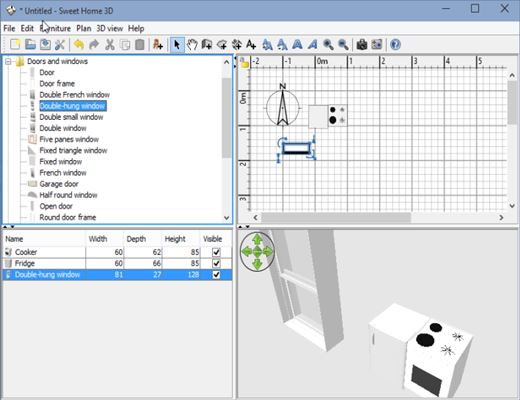
Task: Open the Help menu
Action: [136, 28]
